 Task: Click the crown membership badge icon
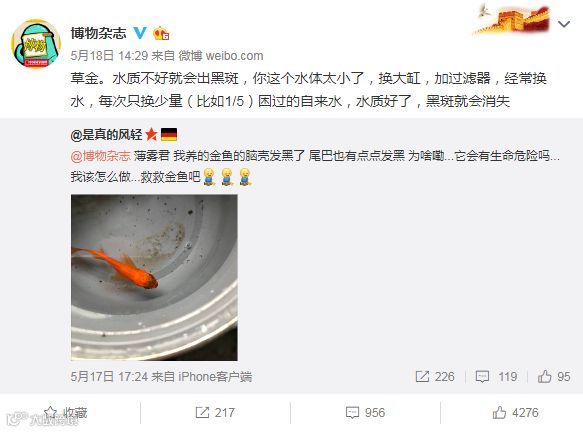(x=161, y=33)
